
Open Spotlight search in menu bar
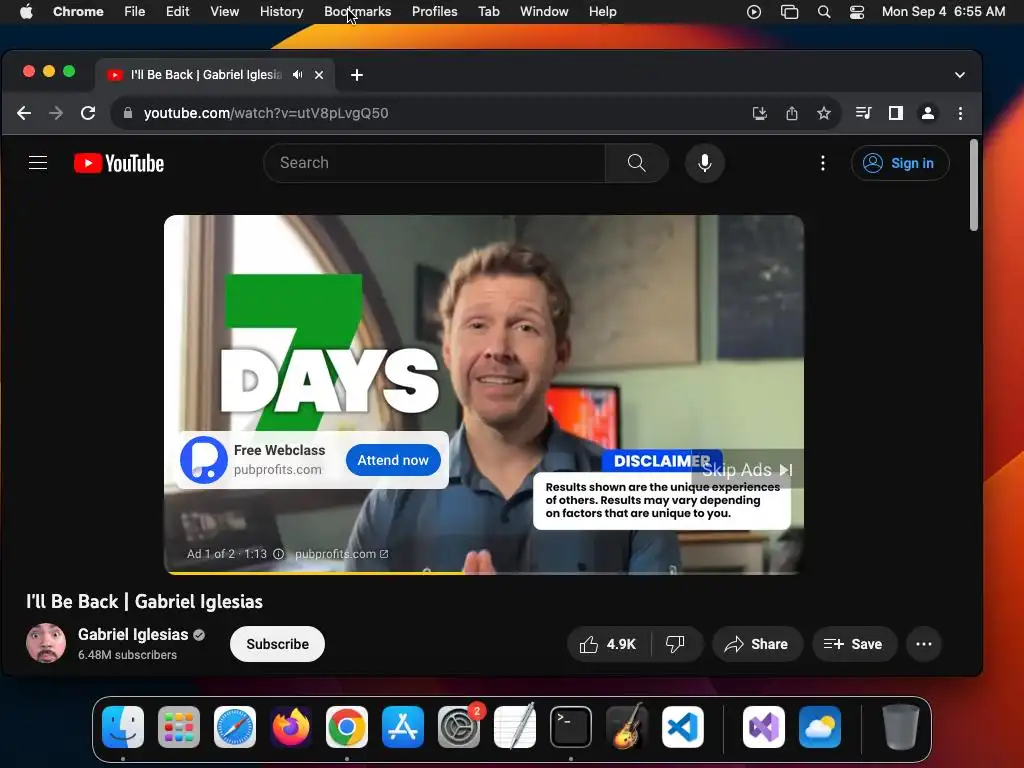click(824, 12)
